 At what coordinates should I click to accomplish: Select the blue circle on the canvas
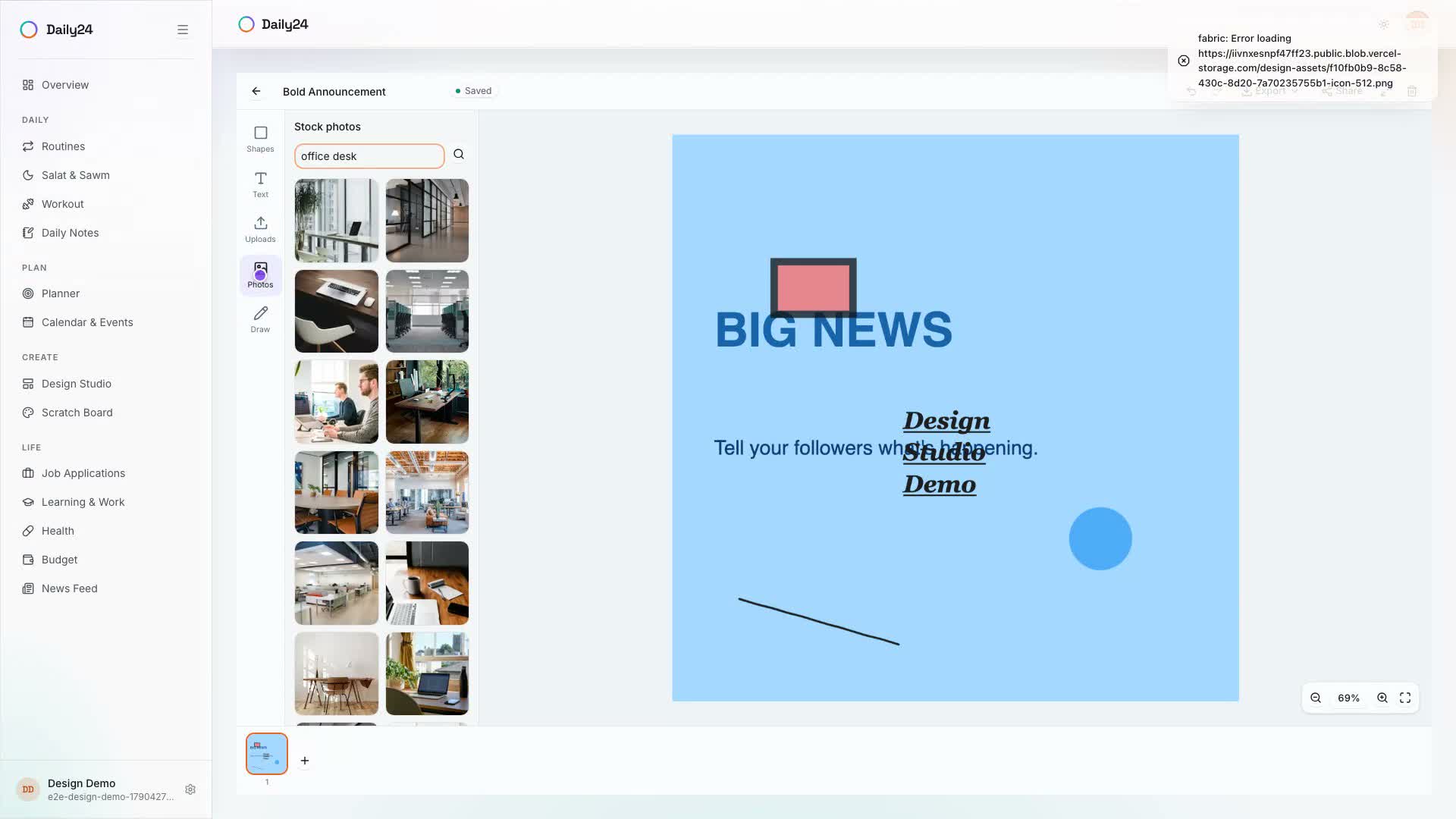[x=1100, y=538]
